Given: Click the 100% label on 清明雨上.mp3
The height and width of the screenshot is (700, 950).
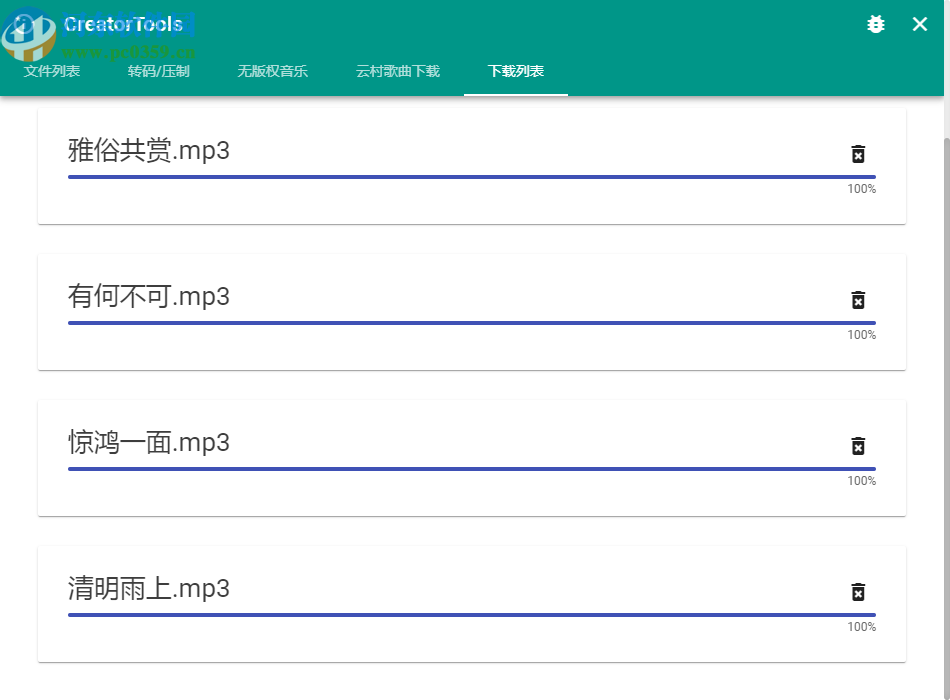Looking at the screenshot, I should tap(861, 627).
